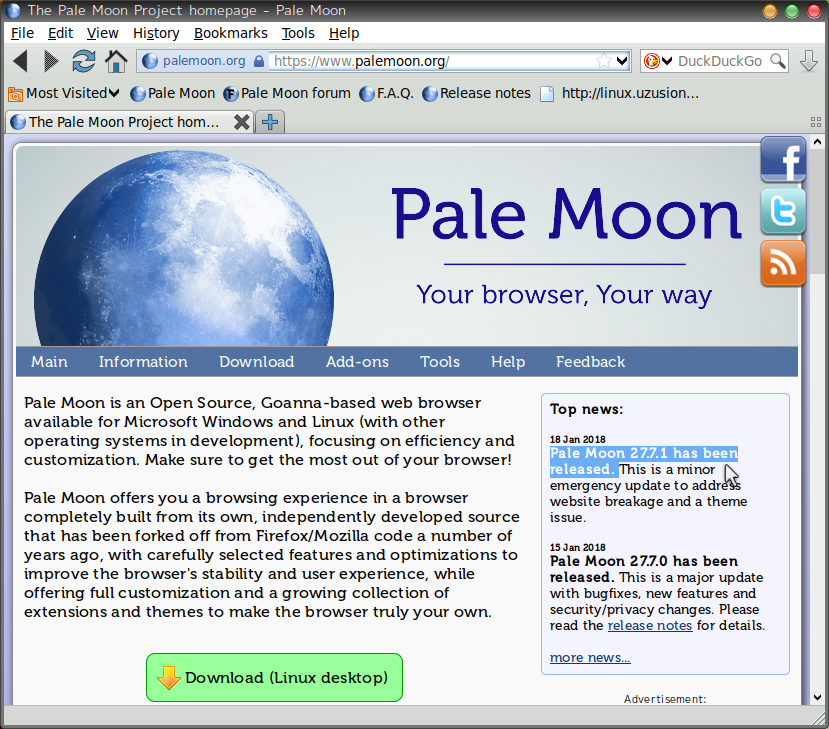Click the tab groups grid icon
This screenshot has height=729, width=829.
[x=816, y=122]
